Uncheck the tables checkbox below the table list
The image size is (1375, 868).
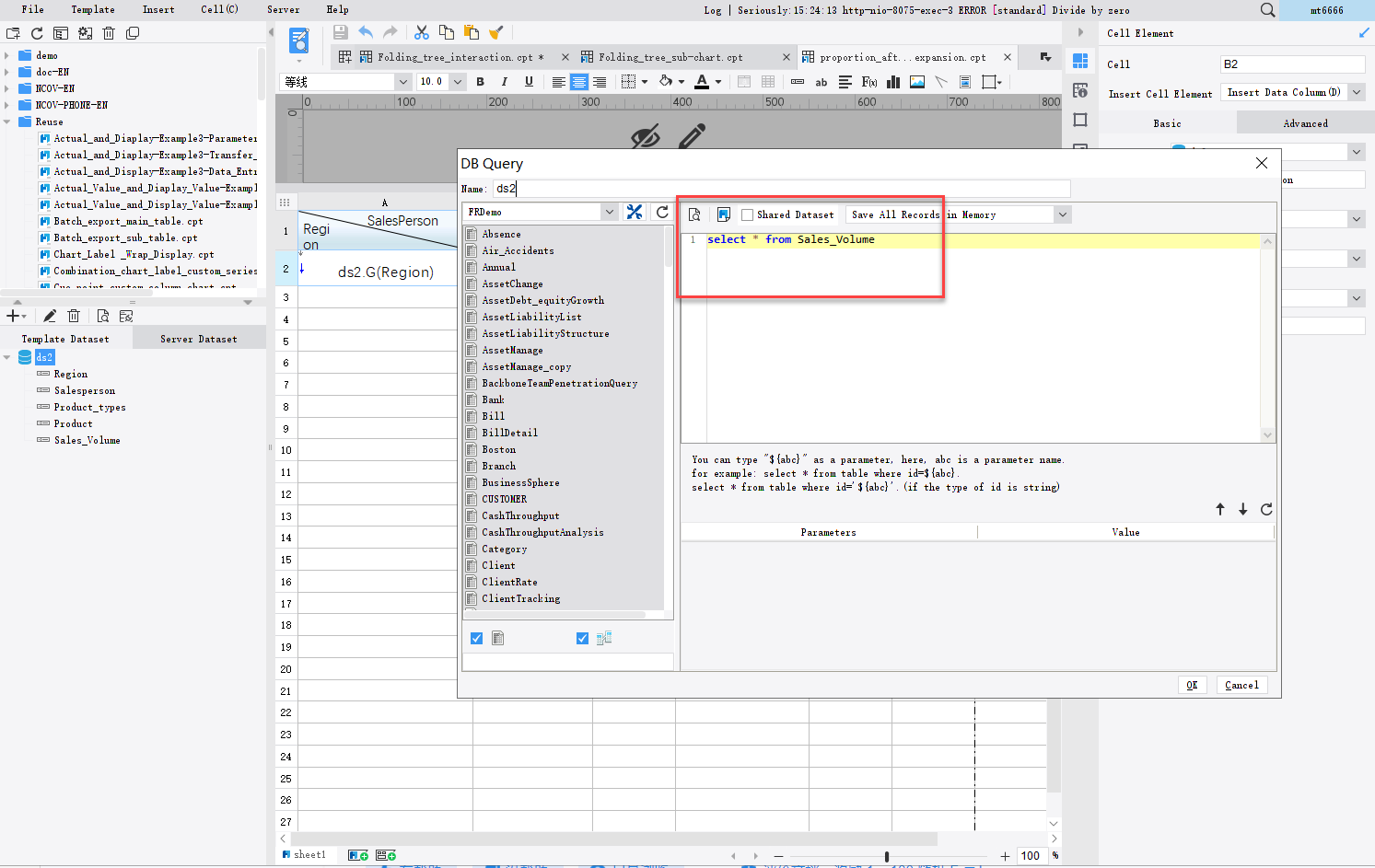click(476, 638)
